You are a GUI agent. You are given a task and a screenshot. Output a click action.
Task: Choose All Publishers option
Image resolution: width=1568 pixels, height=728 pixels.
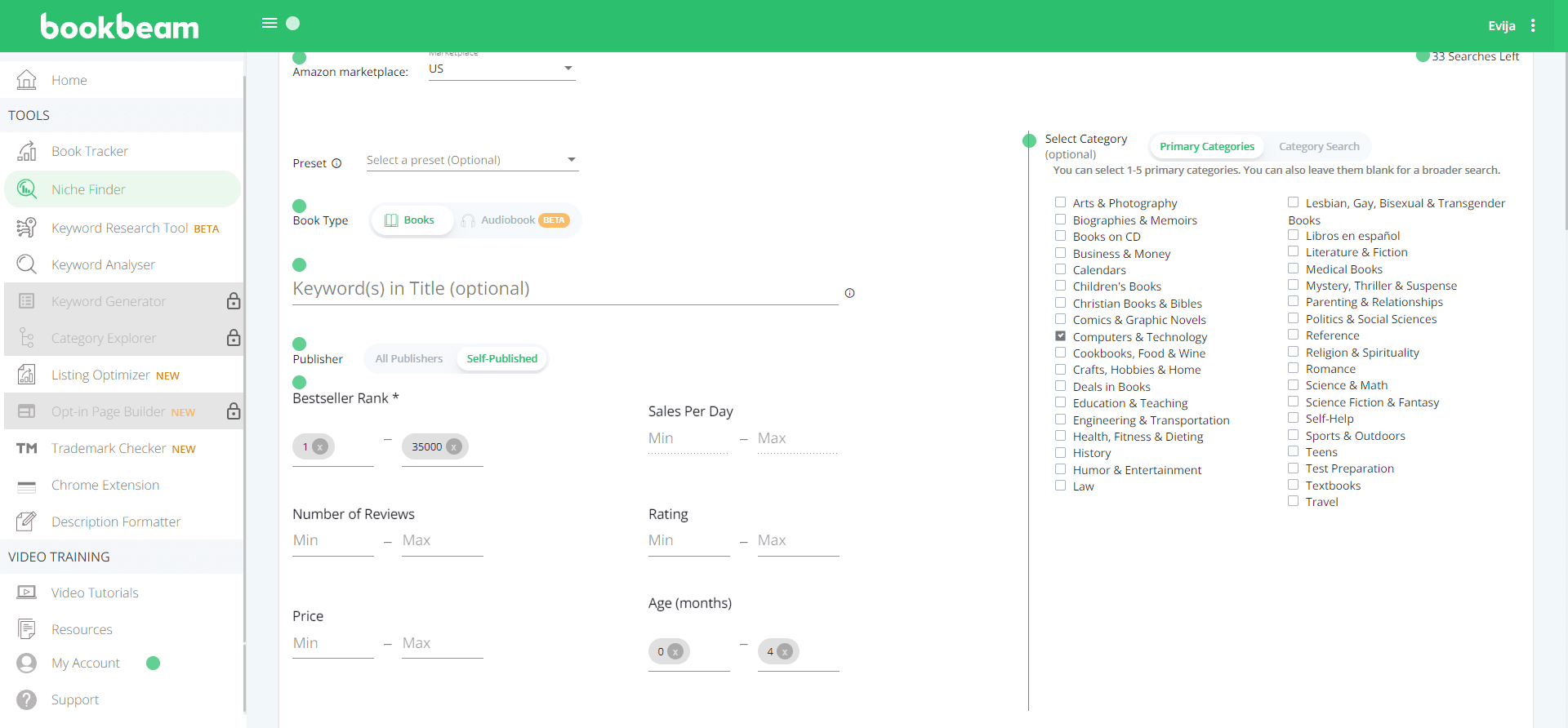408,358
